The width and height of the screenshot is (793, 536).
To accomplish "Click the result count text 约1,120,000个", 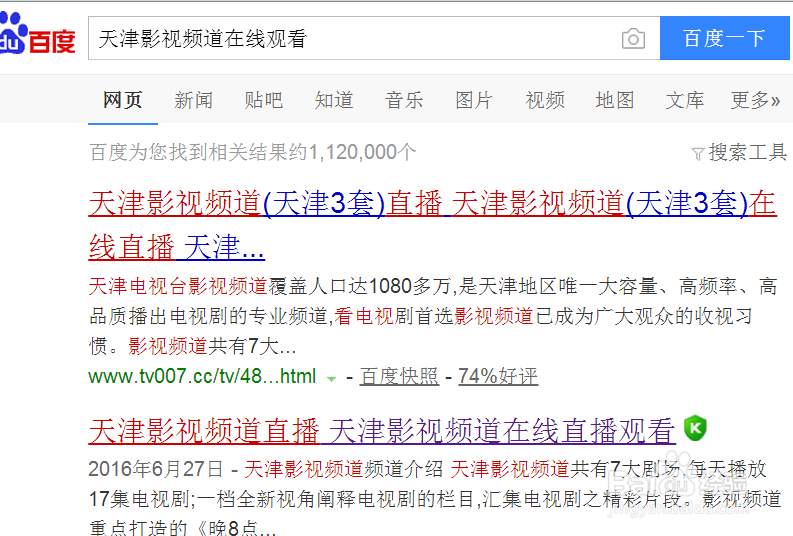I will [x=353, y=152].
